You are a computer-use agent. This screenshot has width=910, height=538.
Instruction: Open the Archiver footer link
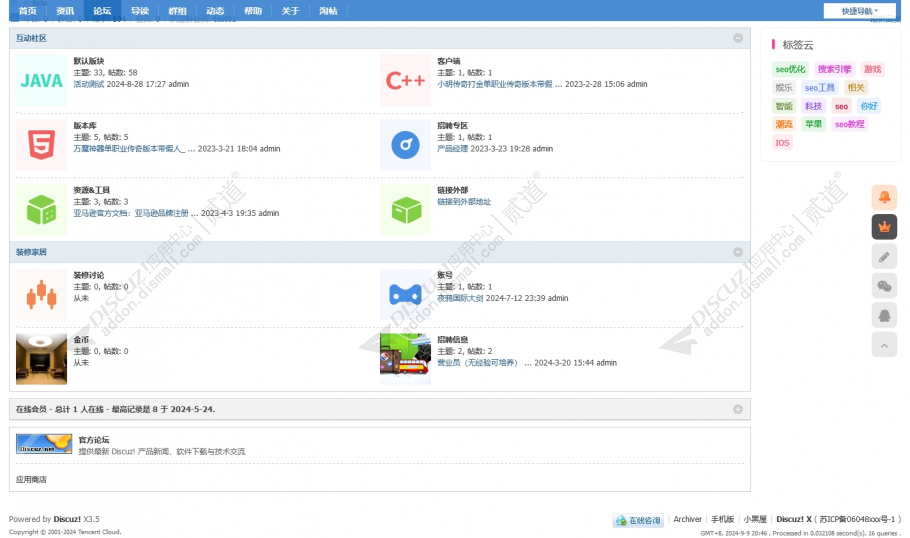point(688,519)
